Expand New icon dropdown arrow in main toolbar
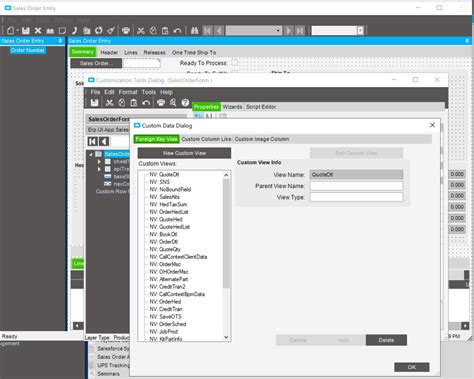 17,31
